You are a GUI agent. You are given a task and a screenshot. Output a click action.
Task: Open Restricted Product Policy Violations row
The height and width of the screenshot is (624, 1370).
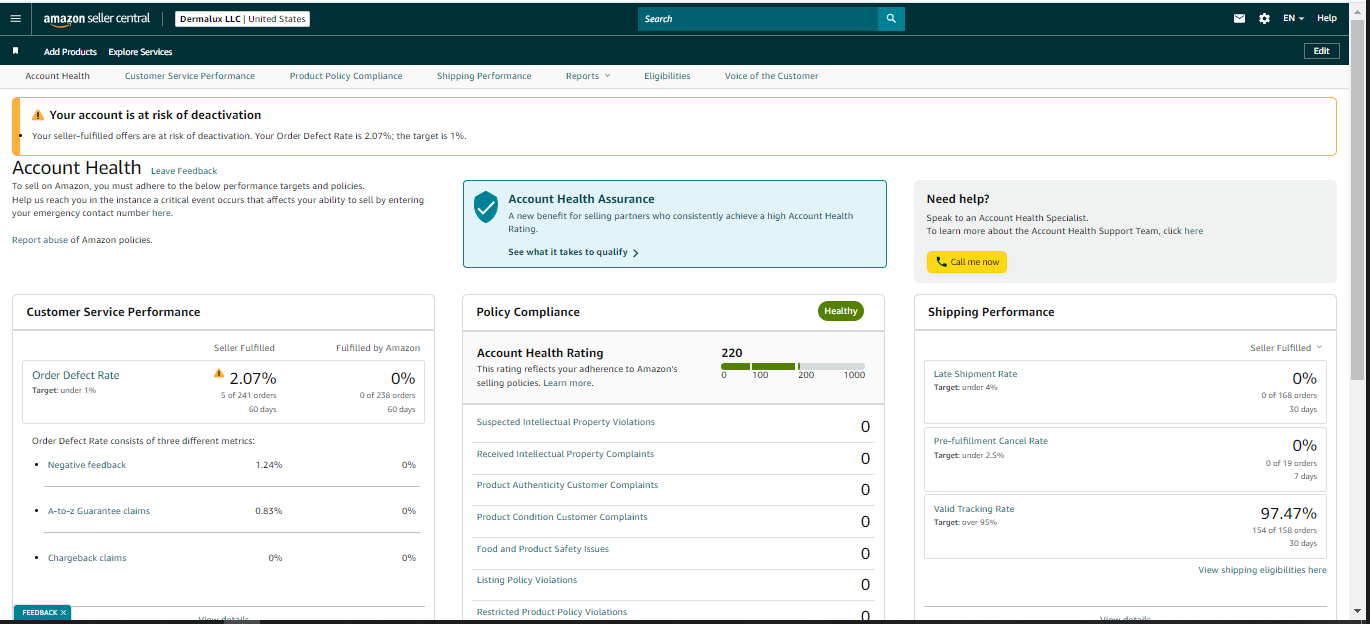[673, 613]
